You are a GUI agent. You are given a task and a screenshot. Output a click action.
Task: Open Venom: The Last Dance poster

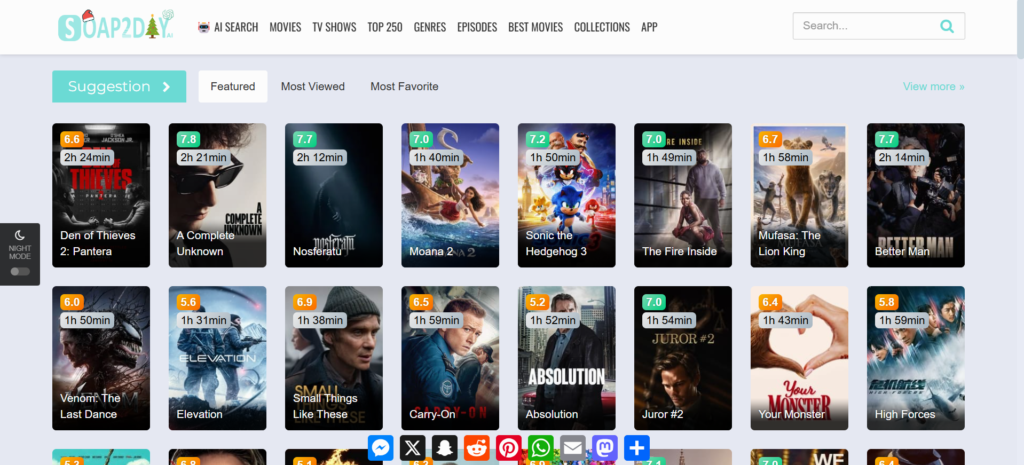(x=101, y=358)
